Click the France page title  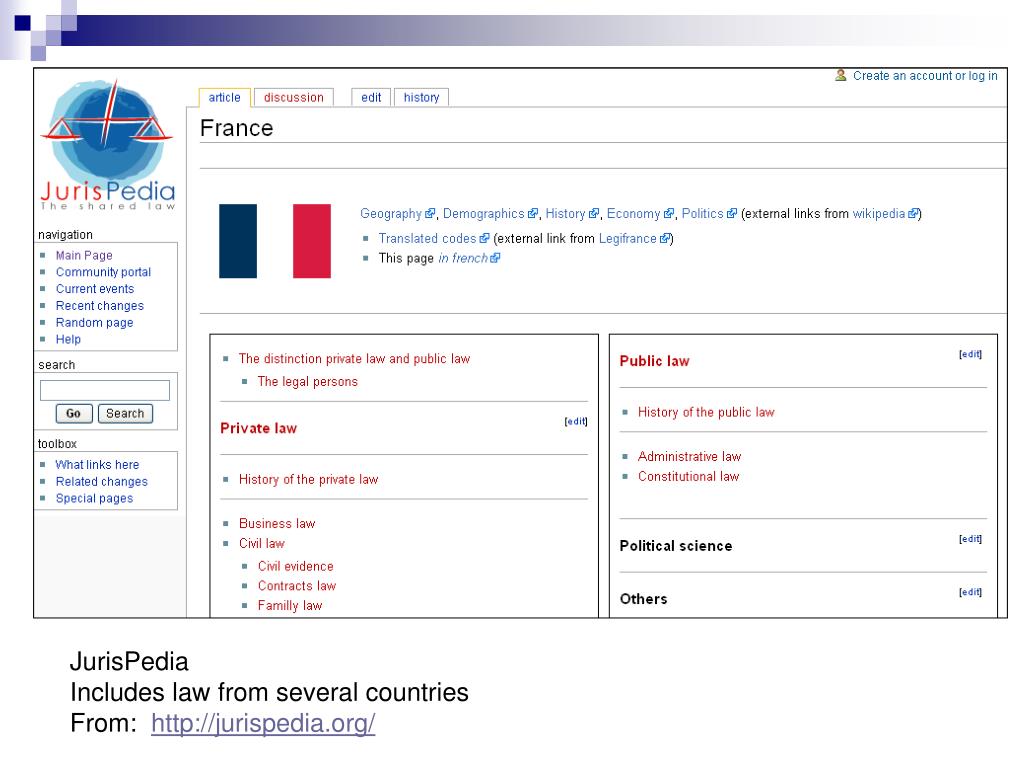click(236, 128)
